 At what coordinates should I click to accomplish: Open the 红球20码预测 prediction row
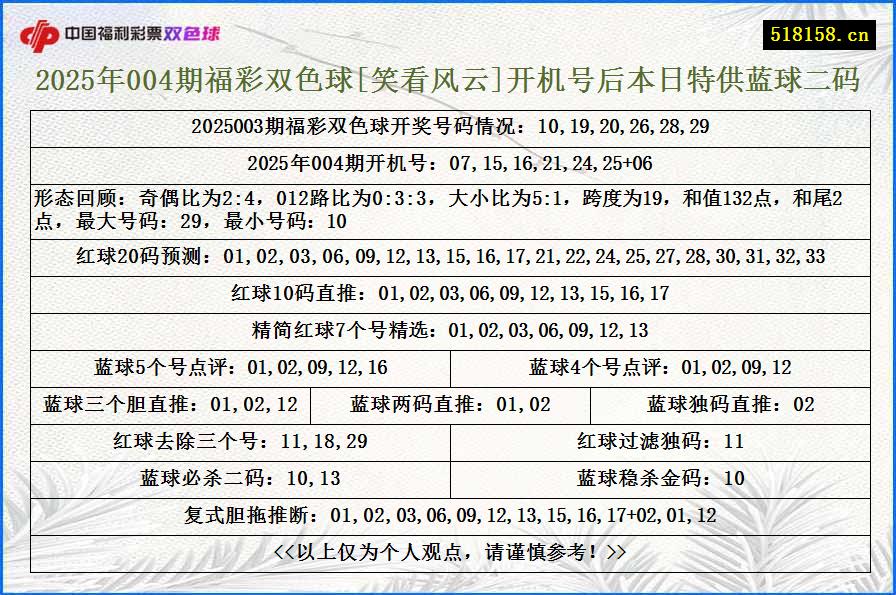[x=448, y=257]
